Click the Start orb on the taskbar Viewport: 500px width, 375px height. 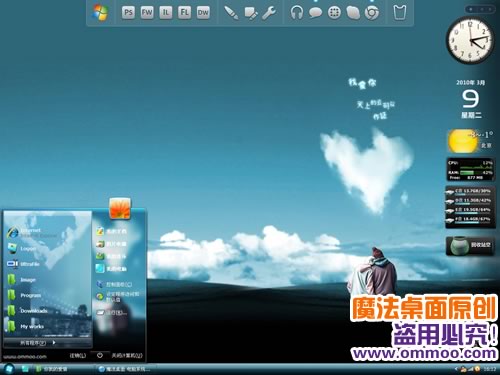9,369
